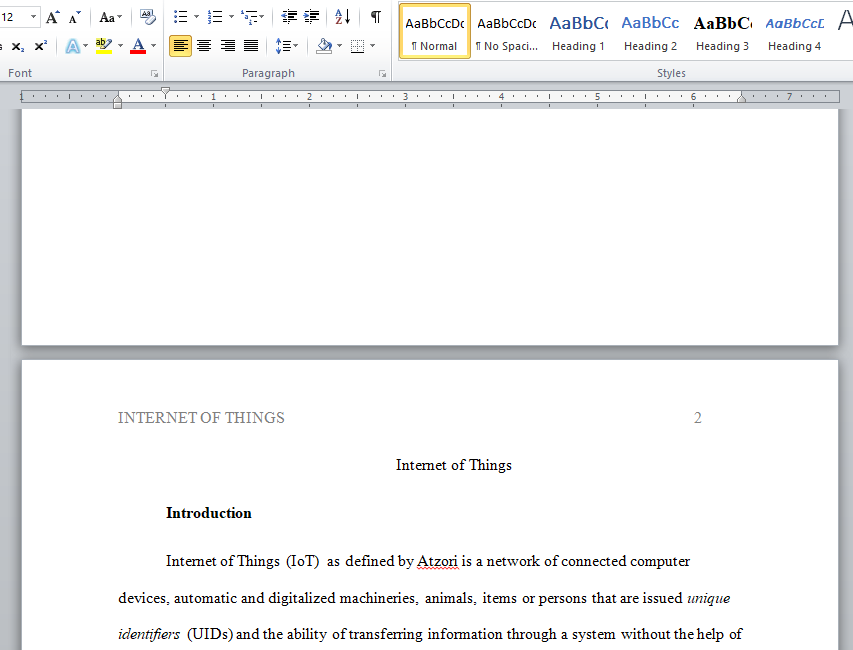This screenshot has width=853, height=650.
Task: Click the Shrink Font button
Action: click(x=75, y=17)
